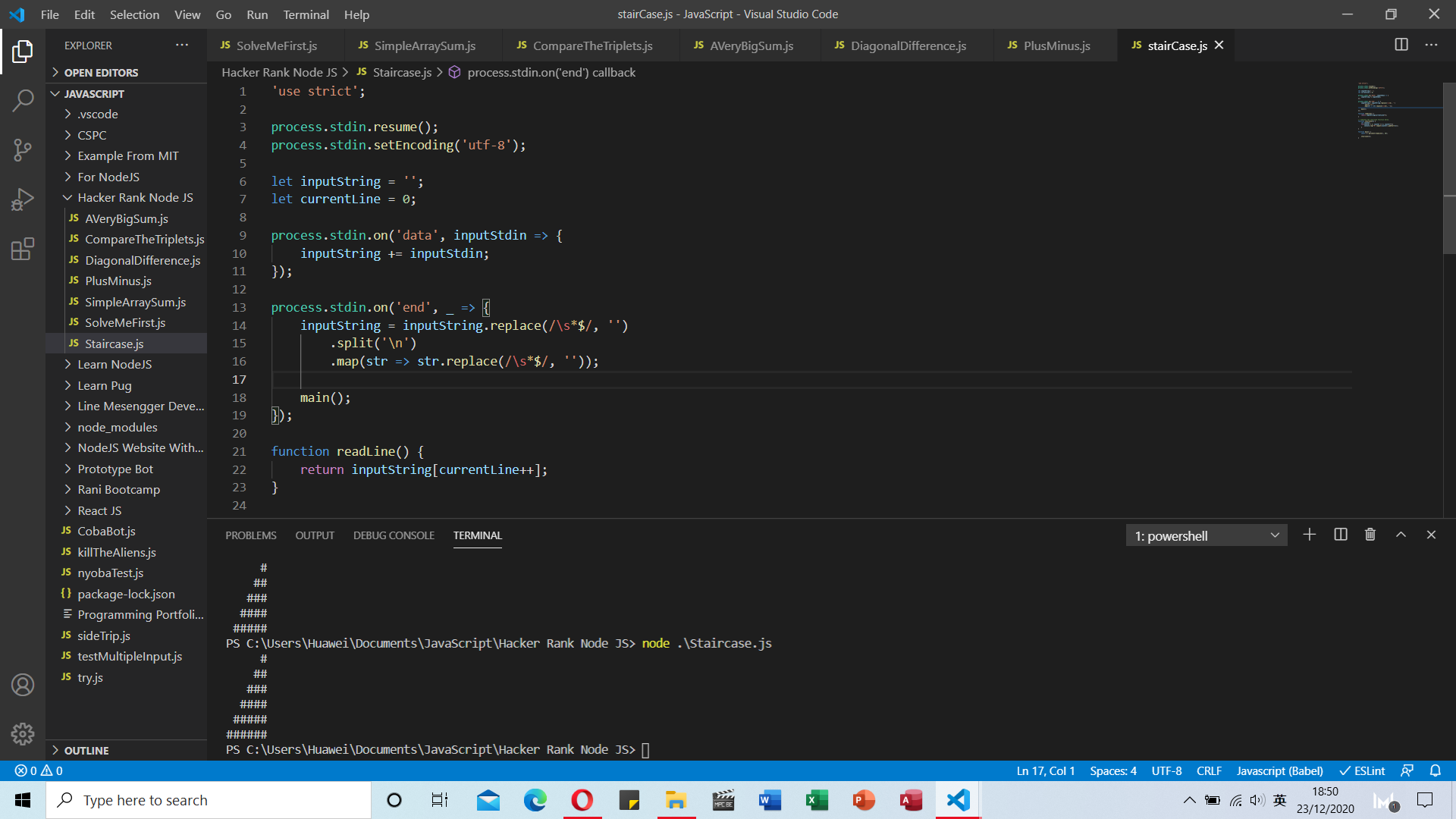Open the Extensions view

pyautogui.click(x=23, y=249)
